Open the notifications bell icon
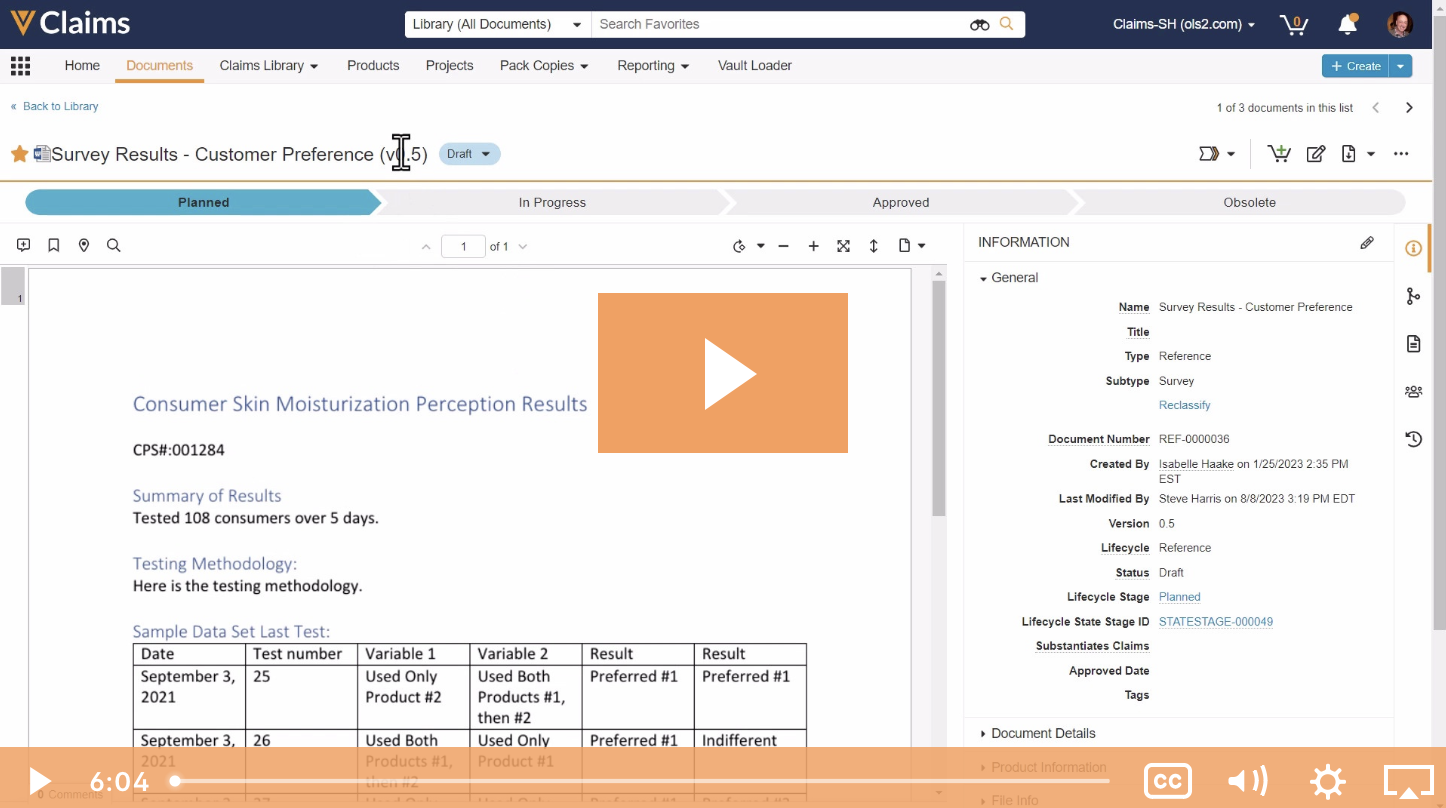This screenshot has height=808, width=1446. pos(1347,23)
